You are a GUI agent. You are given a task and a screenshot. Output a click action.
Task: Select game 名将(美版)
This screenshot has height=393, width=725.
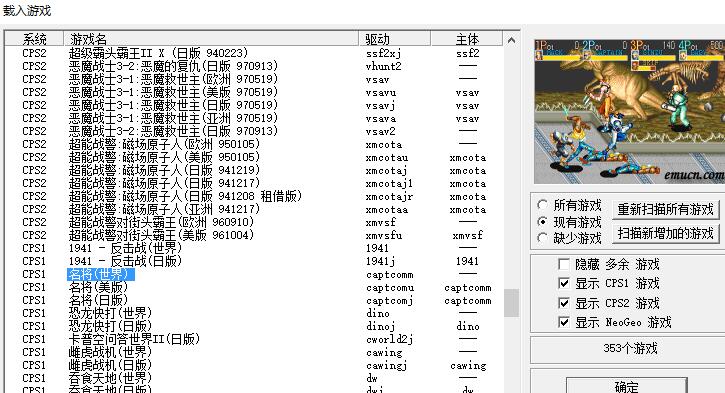[98, 287]
